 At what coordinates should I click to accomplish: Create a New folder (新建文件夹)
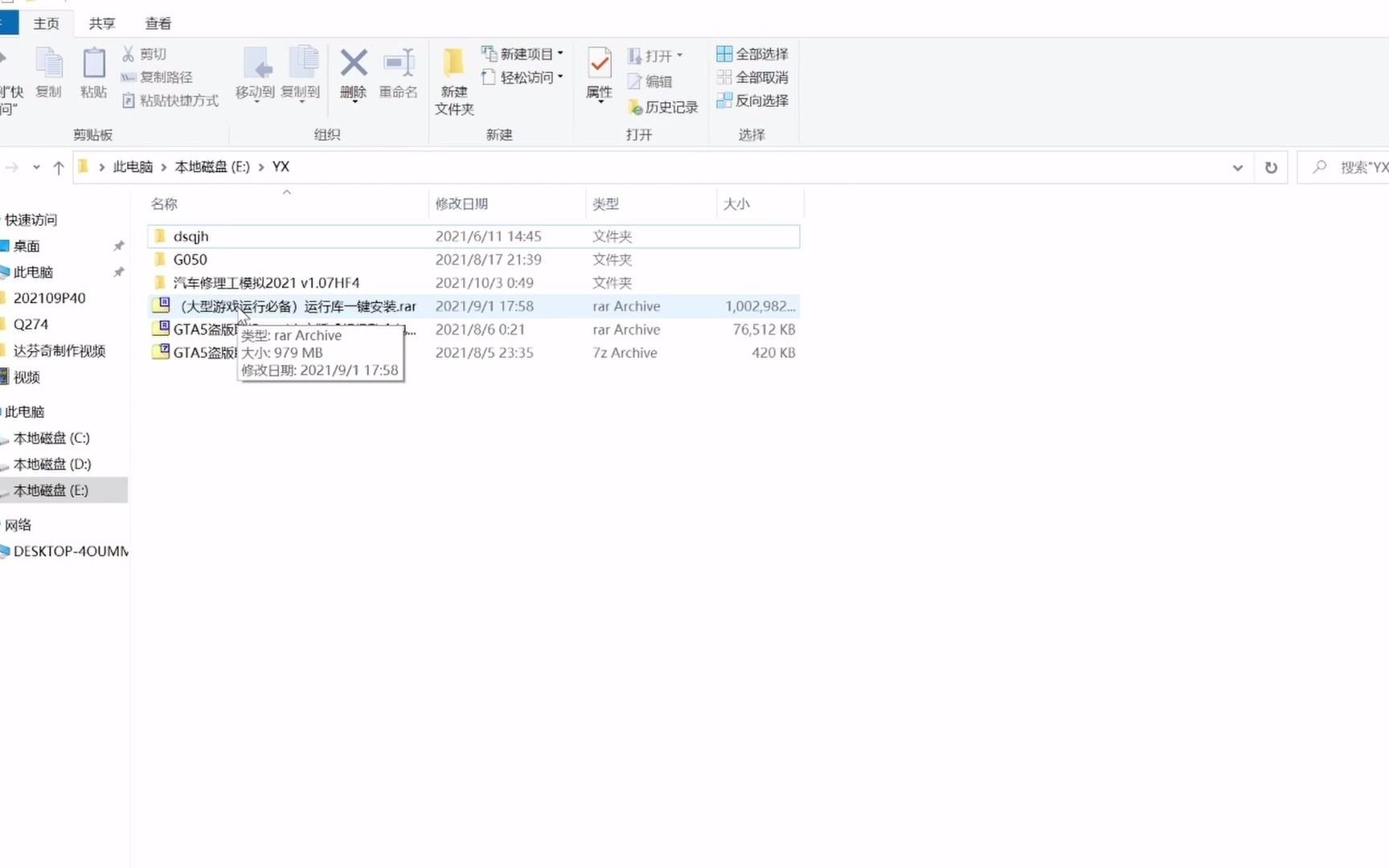(x=454, y=80)
